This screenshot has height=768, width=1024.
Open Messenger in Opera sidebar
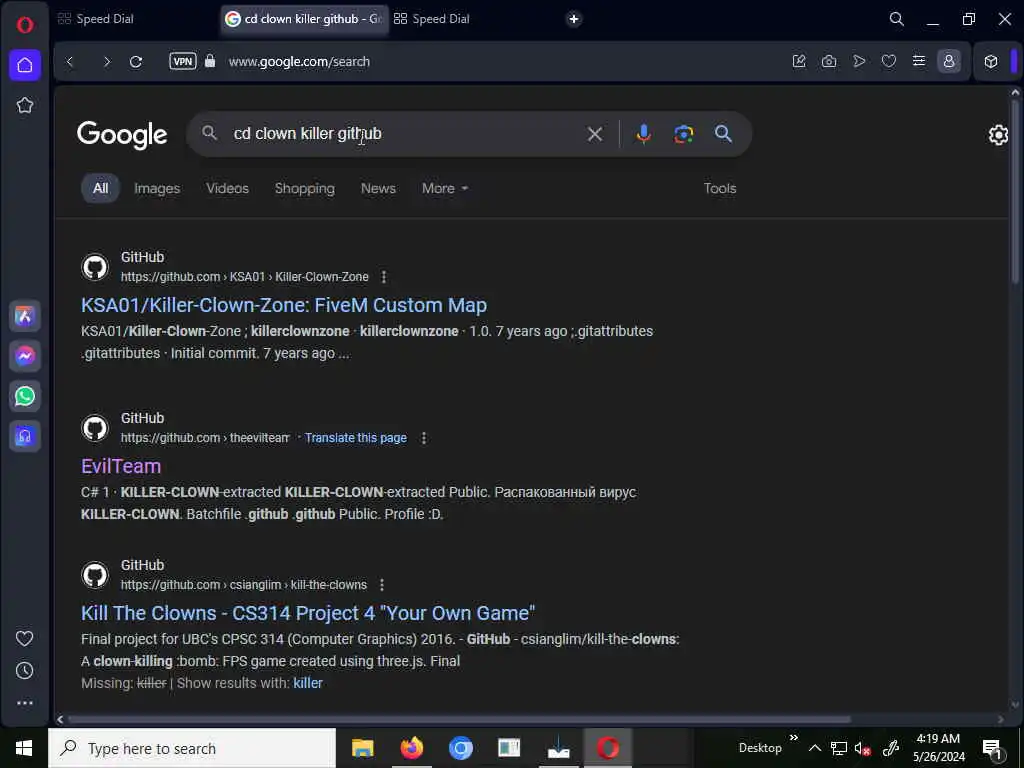pyautogui.click(x=25, y=356)
